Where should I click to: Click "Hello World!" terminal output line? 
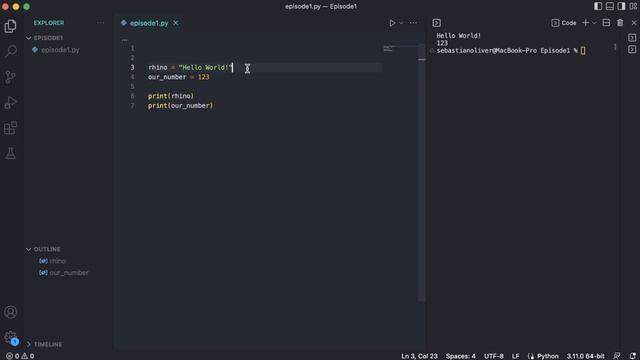458,36
